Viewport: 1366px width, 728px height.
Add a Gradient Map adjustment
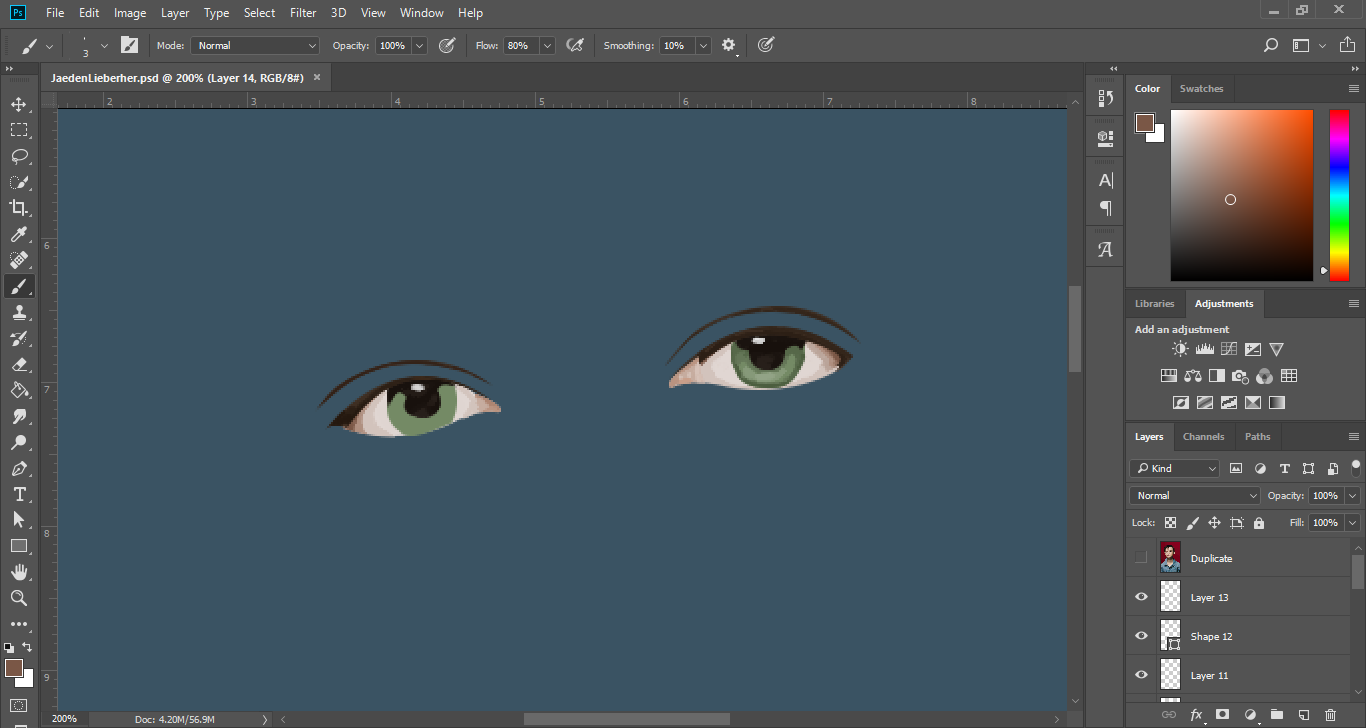click(1277, 403)
